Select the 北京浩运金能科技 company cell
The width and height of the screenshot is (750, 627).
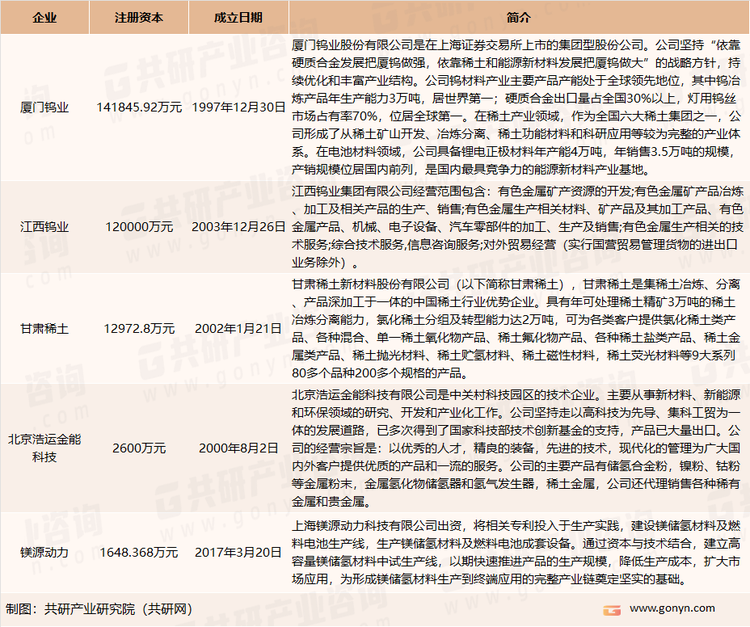[x=44, y=448]
